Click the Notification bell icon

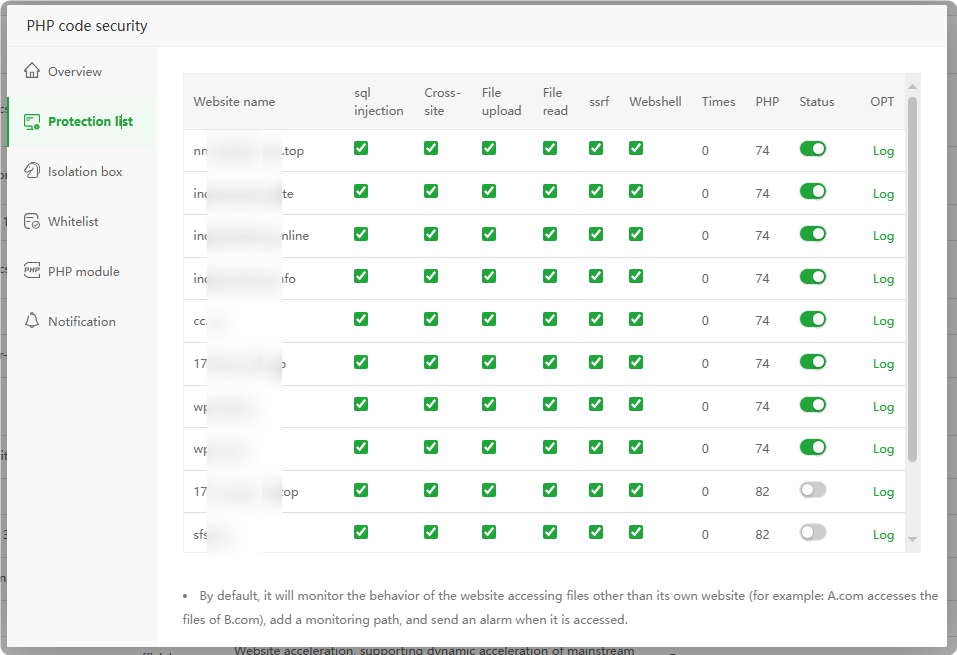[32, 321]
